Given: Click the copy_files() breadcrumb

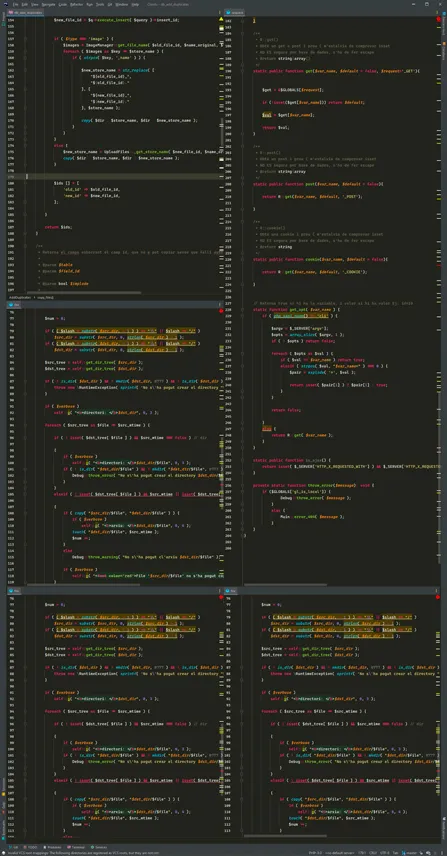Looking at the screenshot, I should [45, 297].
